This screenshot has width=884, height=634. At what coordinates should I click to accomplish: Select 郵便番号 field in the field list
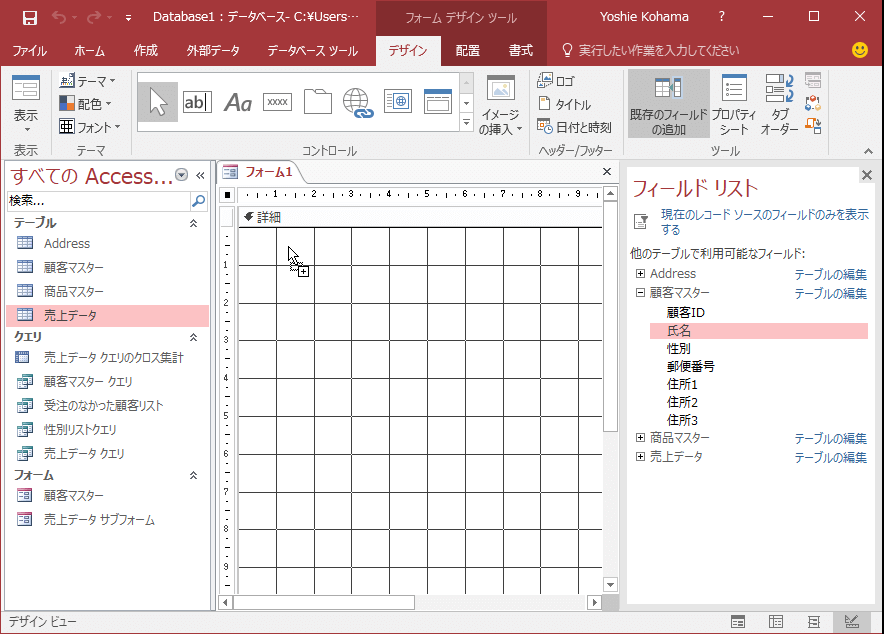click(690, 367)
